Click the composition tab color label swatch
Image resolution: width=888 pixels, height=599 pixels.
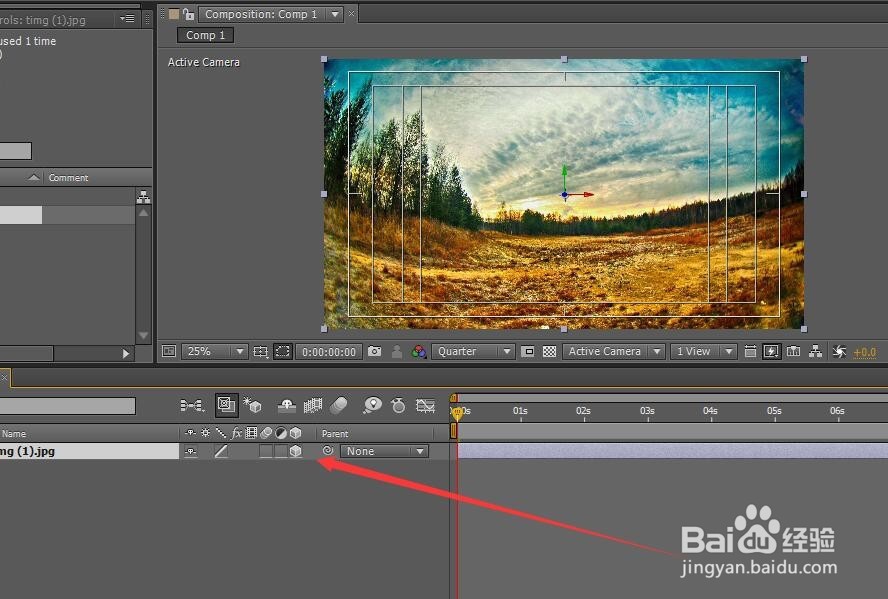[174, 14]
